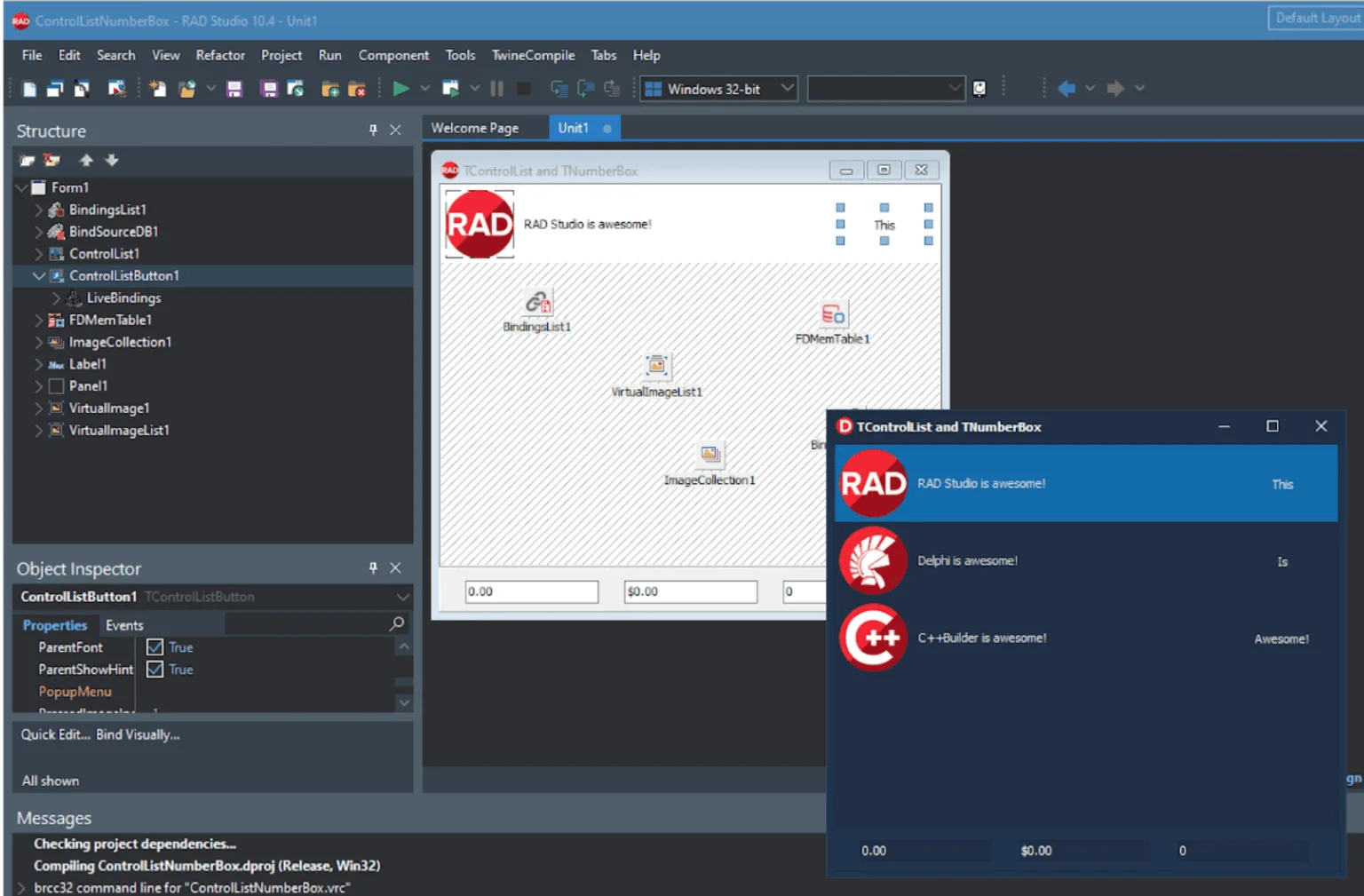The image size is (1364, 896).
Task: Toggle the ParentFont checkbox
Action: tap(155, 647)
